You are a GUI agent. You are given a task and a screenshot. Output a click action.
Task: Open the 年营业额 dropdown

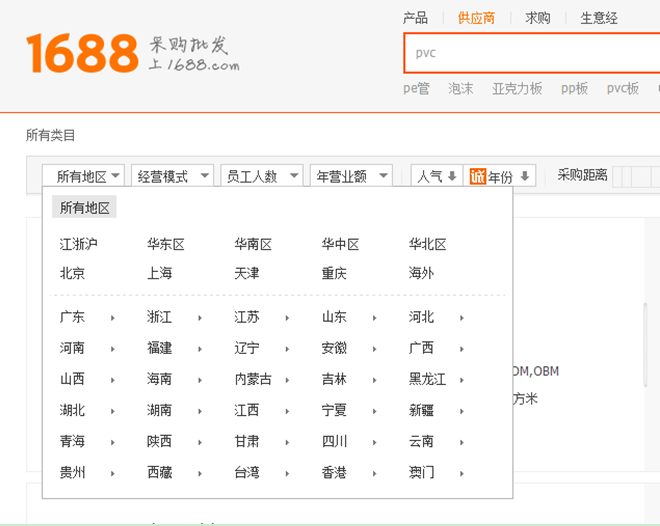[x=350, y=176]
